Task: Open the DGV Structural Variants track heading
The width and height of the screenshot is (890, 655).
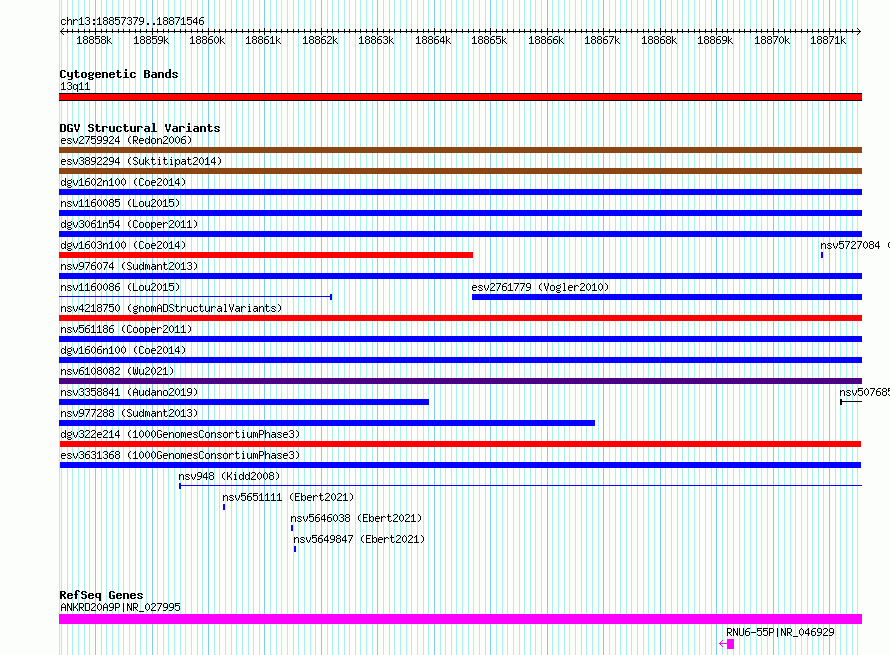Action: (140, 128)
